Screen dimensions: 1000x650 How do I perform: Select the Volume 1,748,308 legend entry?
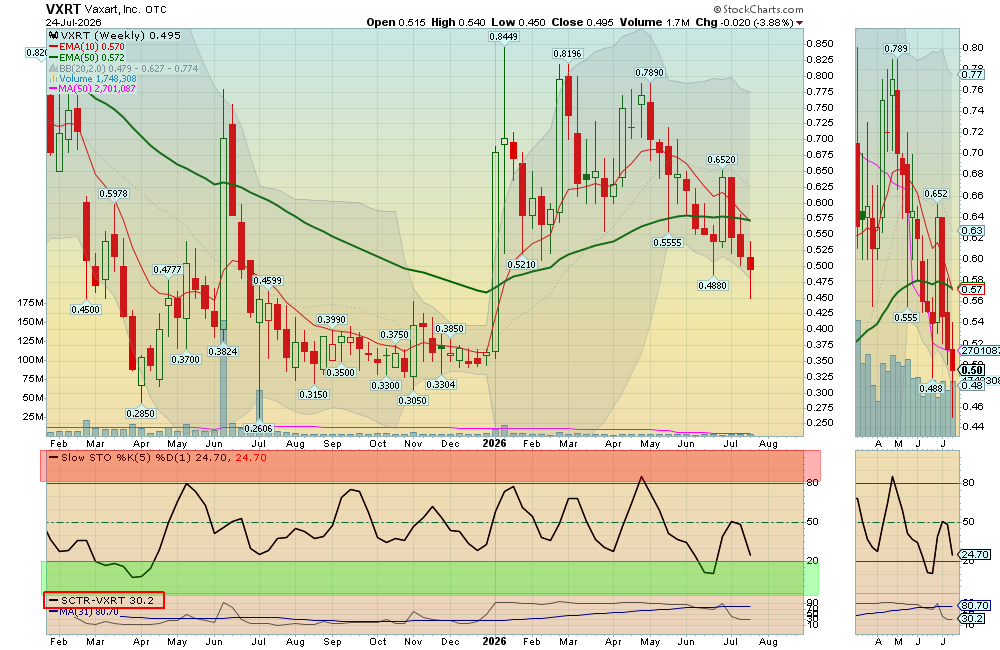click(x=93, y=78)
